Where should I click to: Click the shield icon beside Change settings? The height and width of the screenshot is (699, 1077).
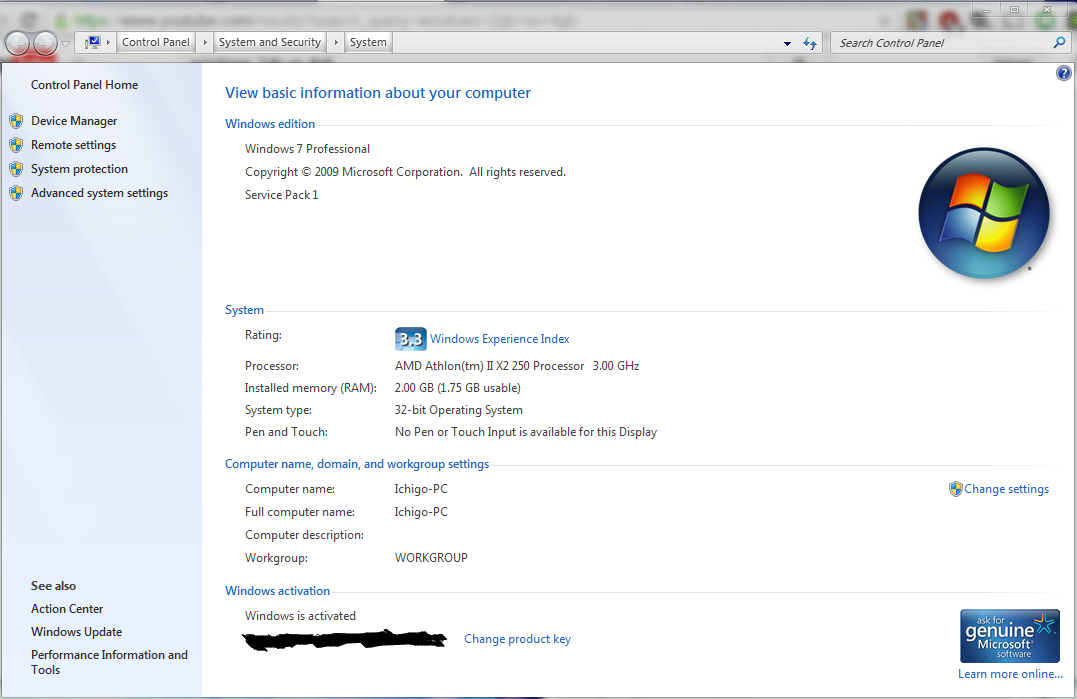tap(955, 489)
